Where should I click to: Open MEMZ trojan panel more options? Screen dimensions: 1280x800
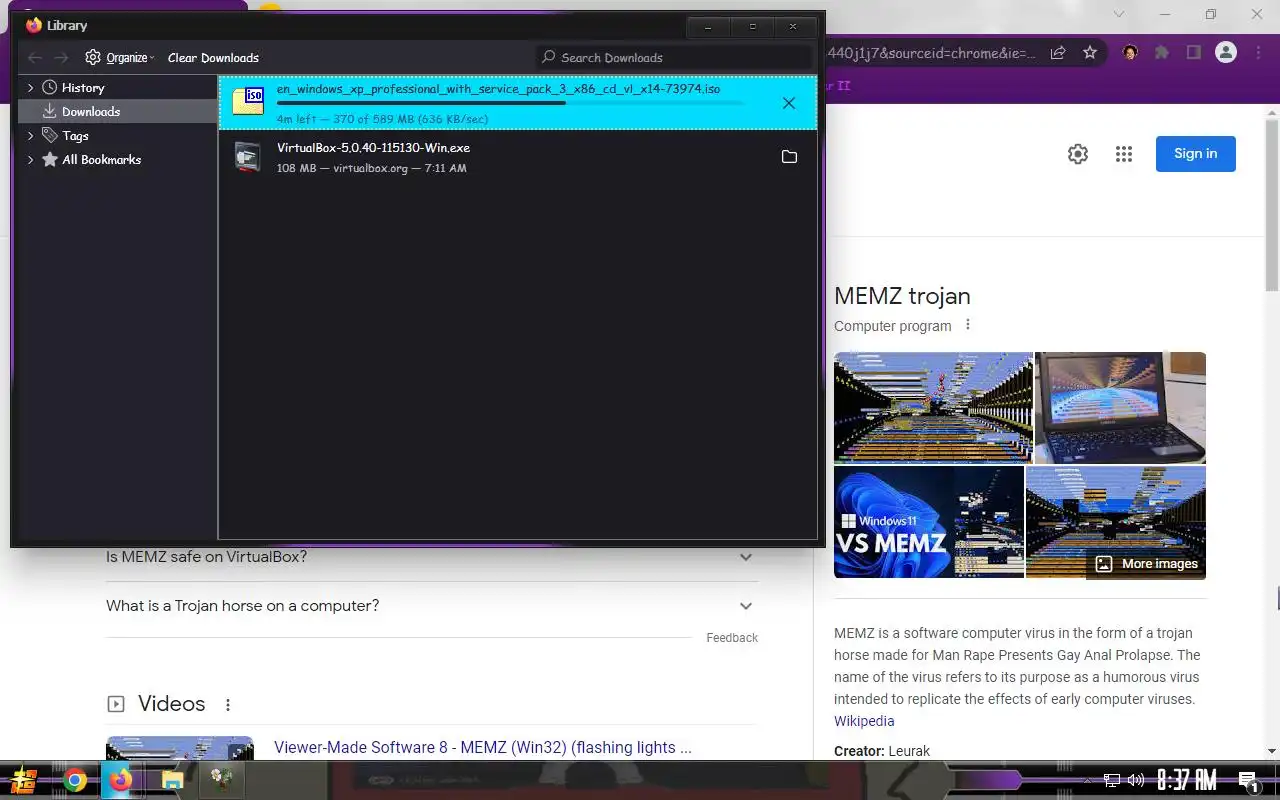click(967, 325)
